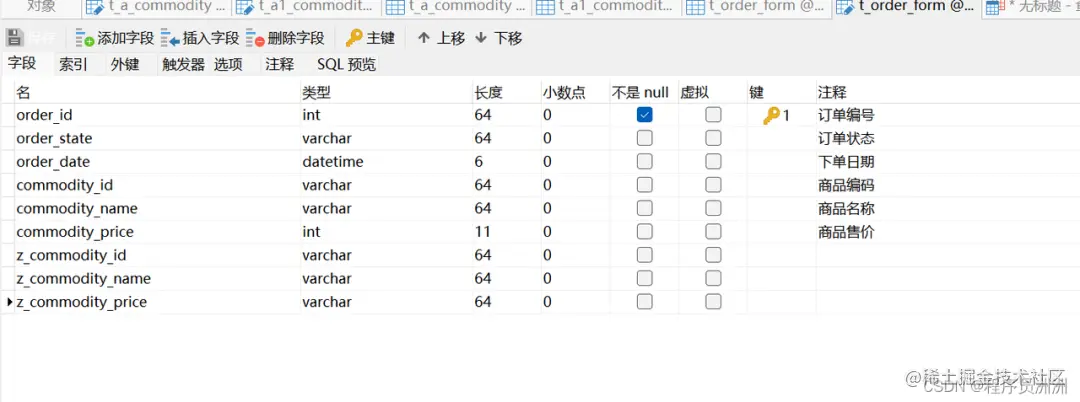Click the 插入字段 insert field button
The height and width of the screenshot is (402, 1080).
tap(200, 38)
